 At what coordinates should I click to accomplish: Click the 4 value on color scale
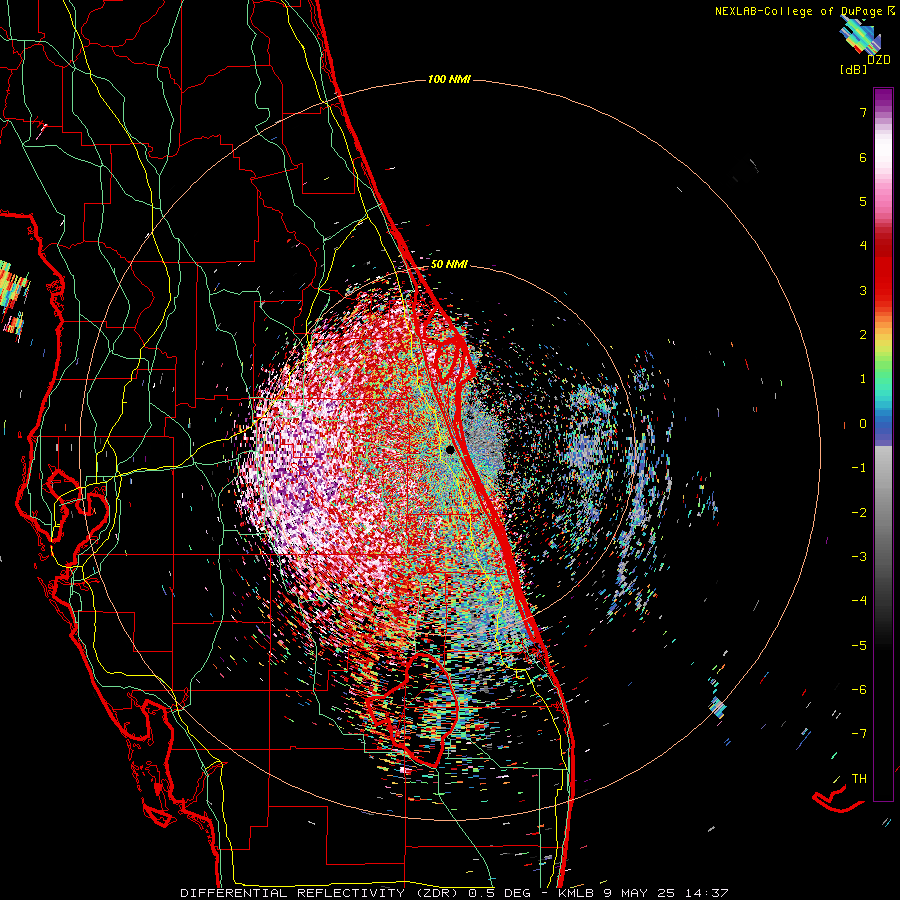(863, 245)
